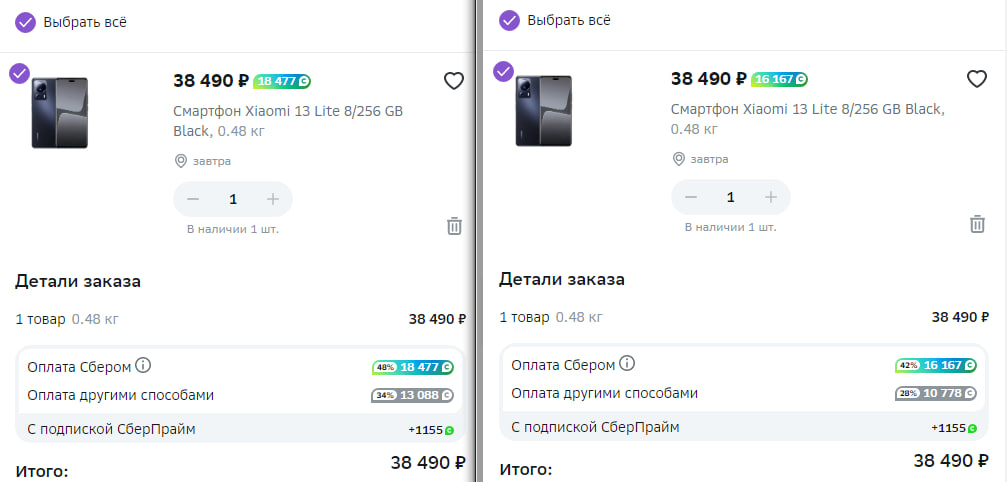This screenshot has width=1007, height=482.
Task: Decrease quantity in right cart with minus
Action: (x=691, y=197)
